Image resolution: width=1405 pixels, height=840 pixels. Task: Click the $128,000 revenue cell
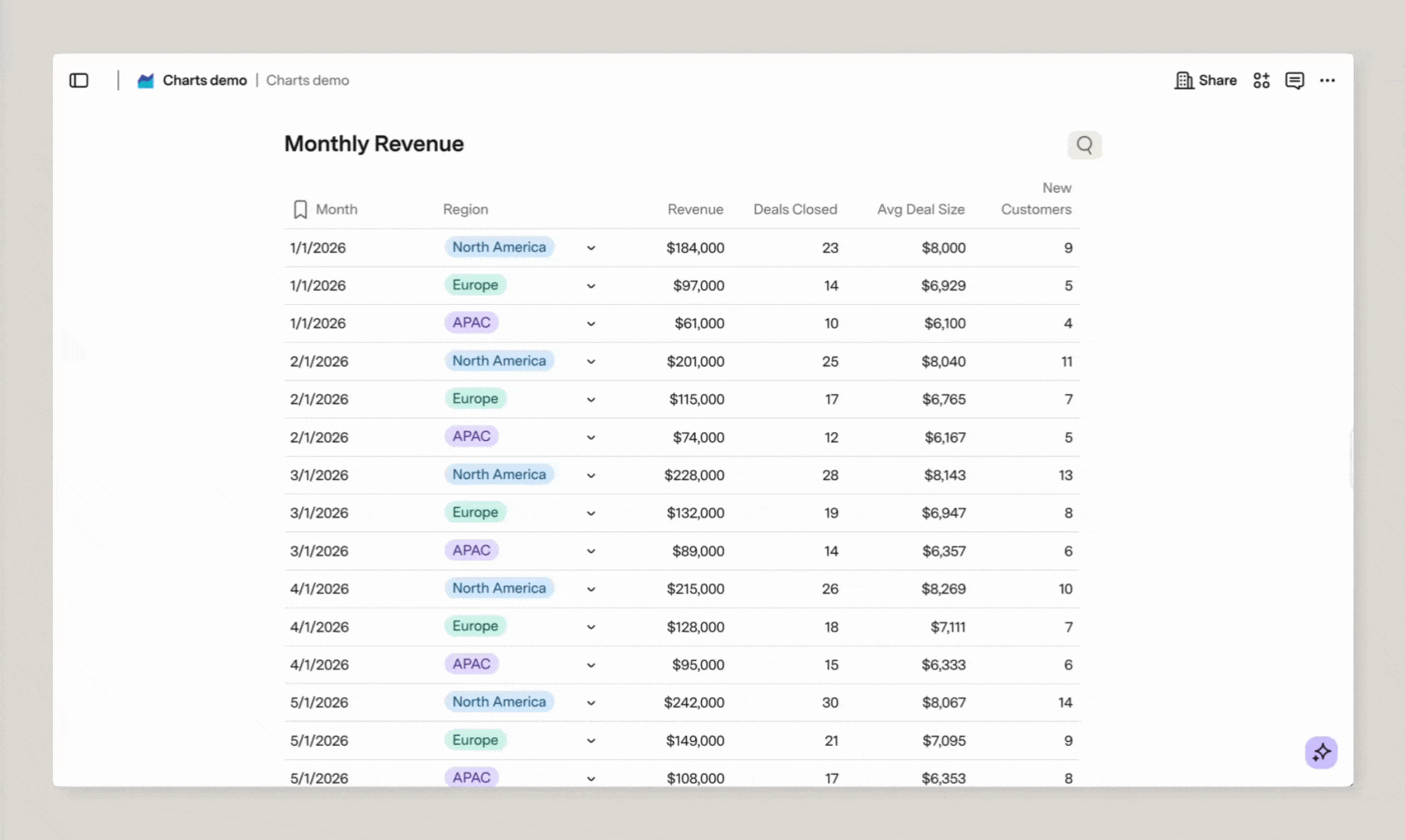(x=695, y=627)
